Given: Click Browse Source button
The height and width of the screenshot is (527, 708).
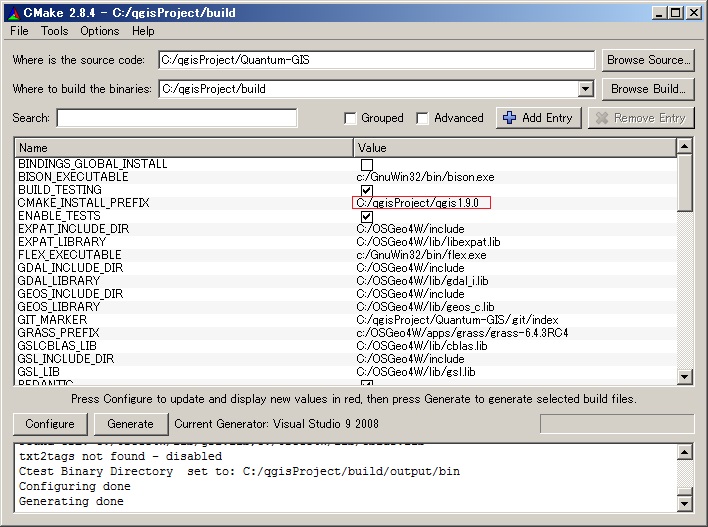Looking at the screenshot, I should 648,60.
